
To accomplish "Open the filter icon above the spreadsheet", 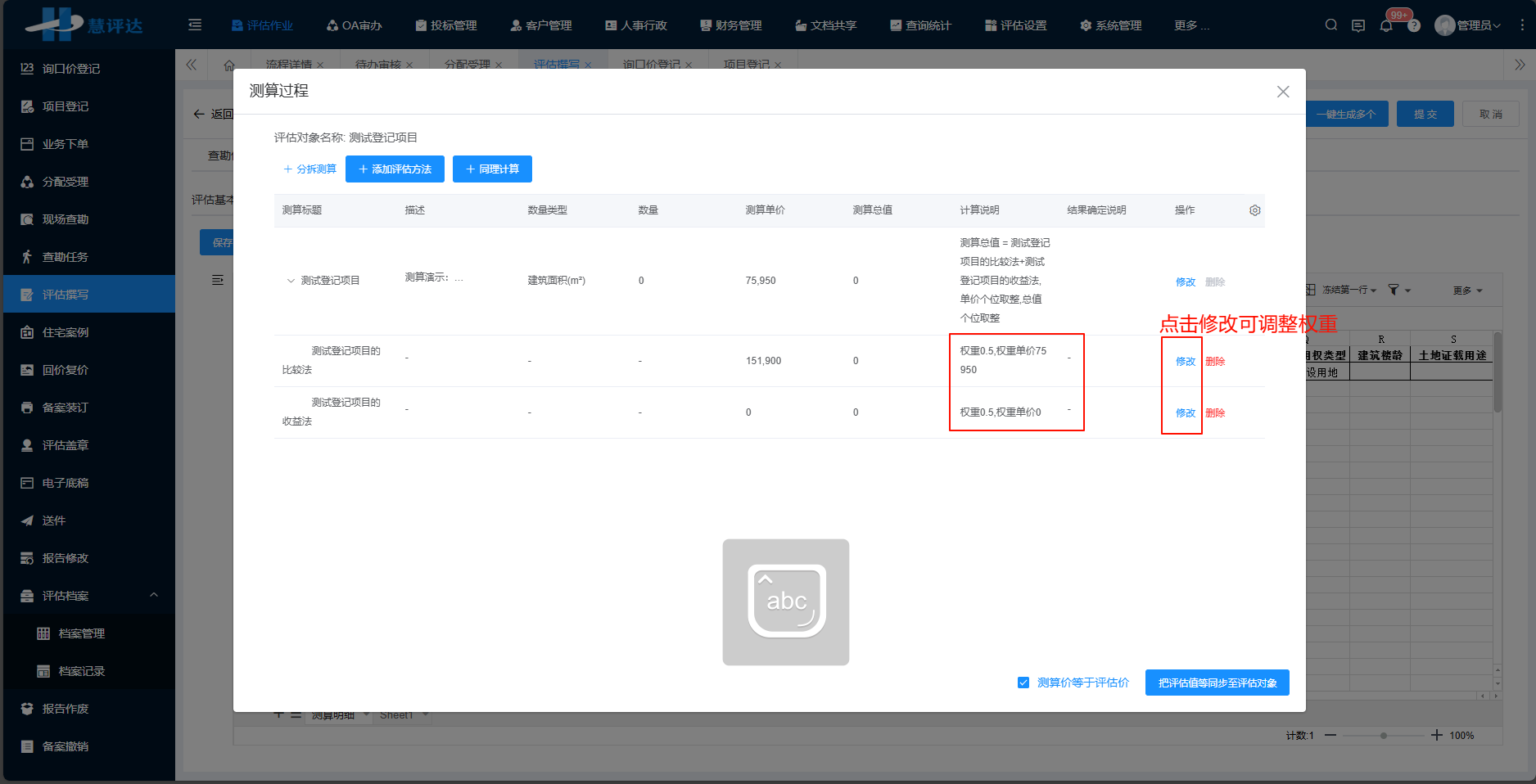I will click(1393, 289).
